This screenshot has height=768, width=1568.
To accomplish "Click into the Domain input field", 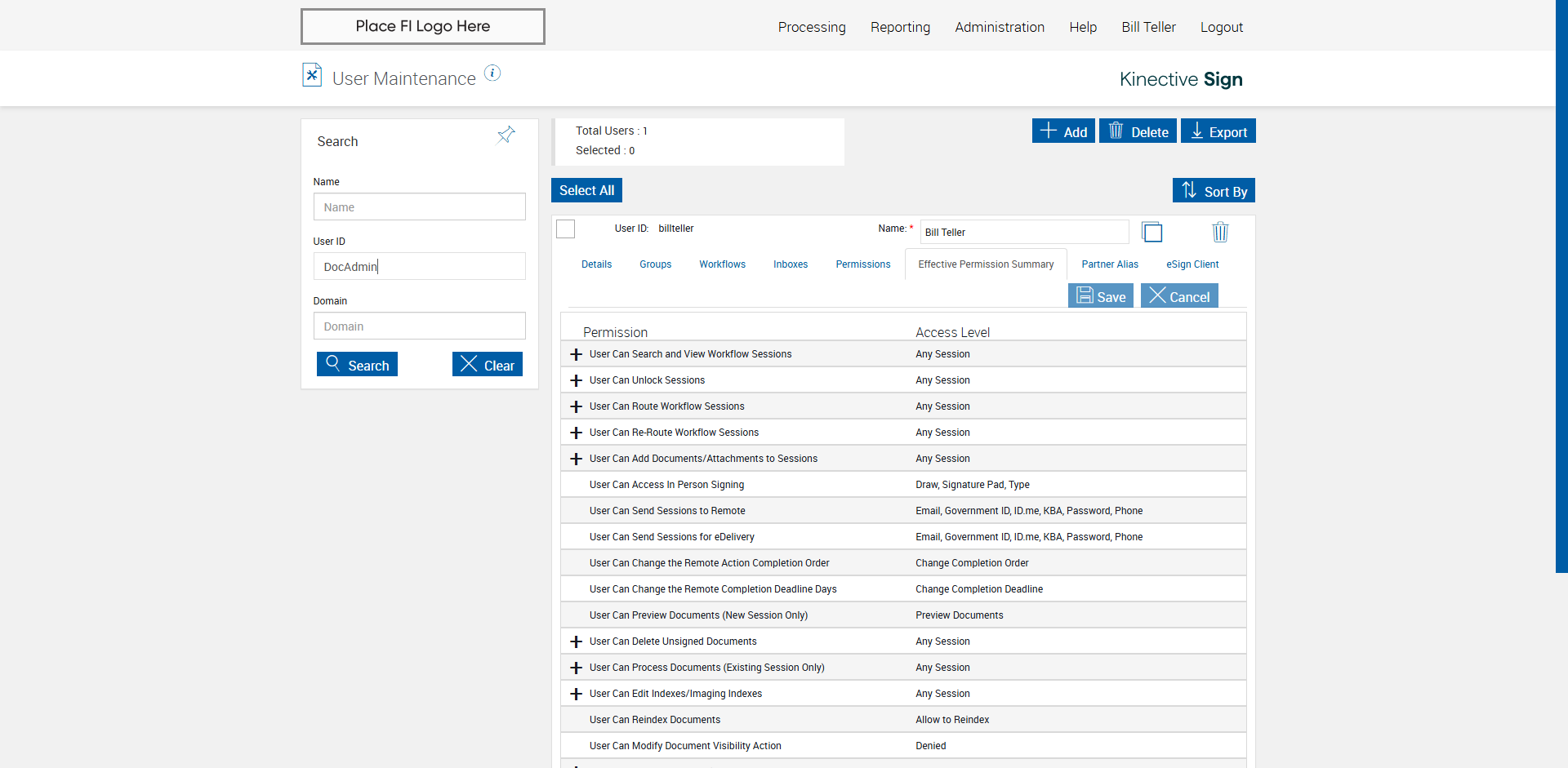I will [419, 326].
